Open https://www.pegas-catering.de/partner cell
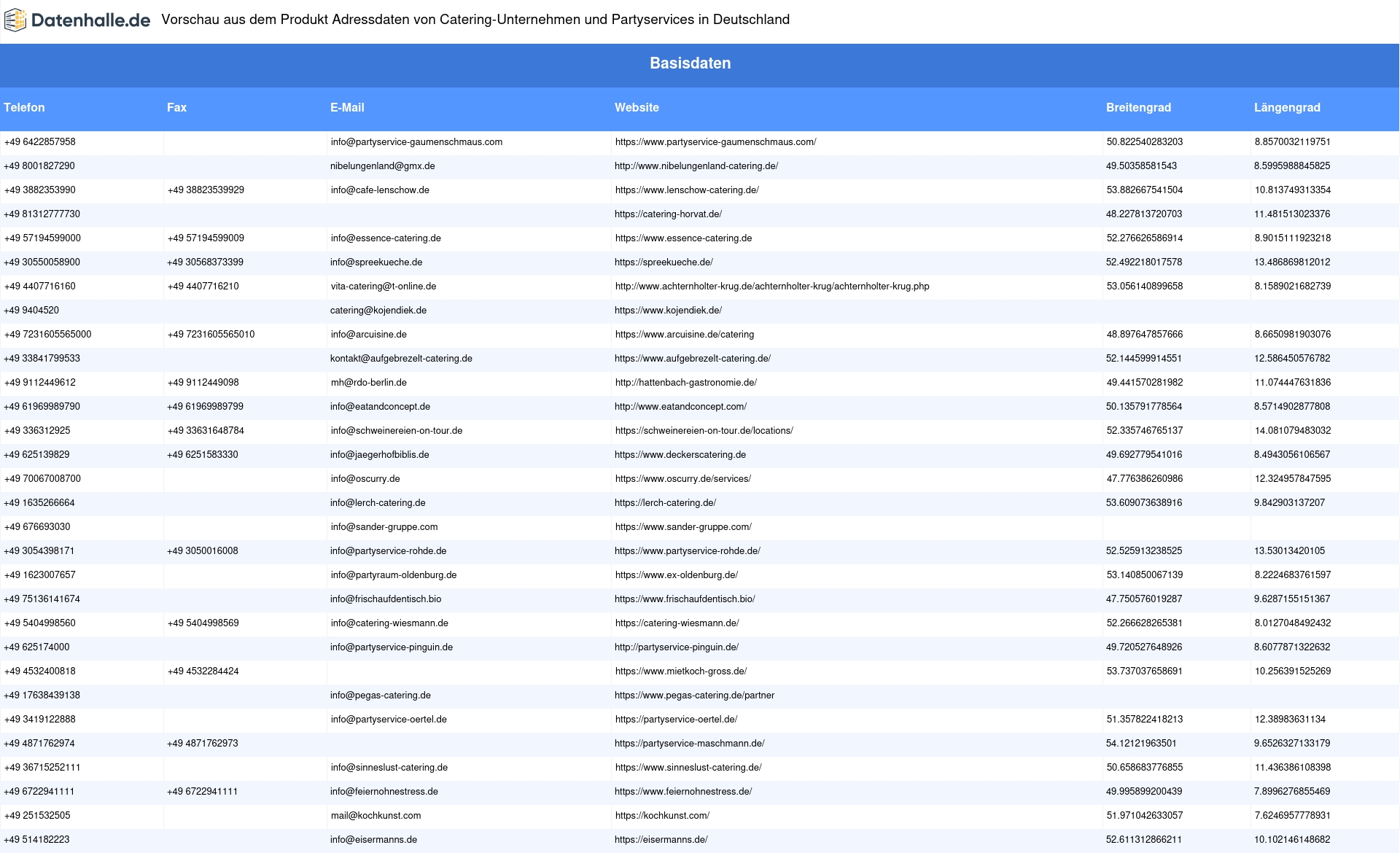This screenshot has width=1400, height=853. pyautogui.click(x=694, y=696)
